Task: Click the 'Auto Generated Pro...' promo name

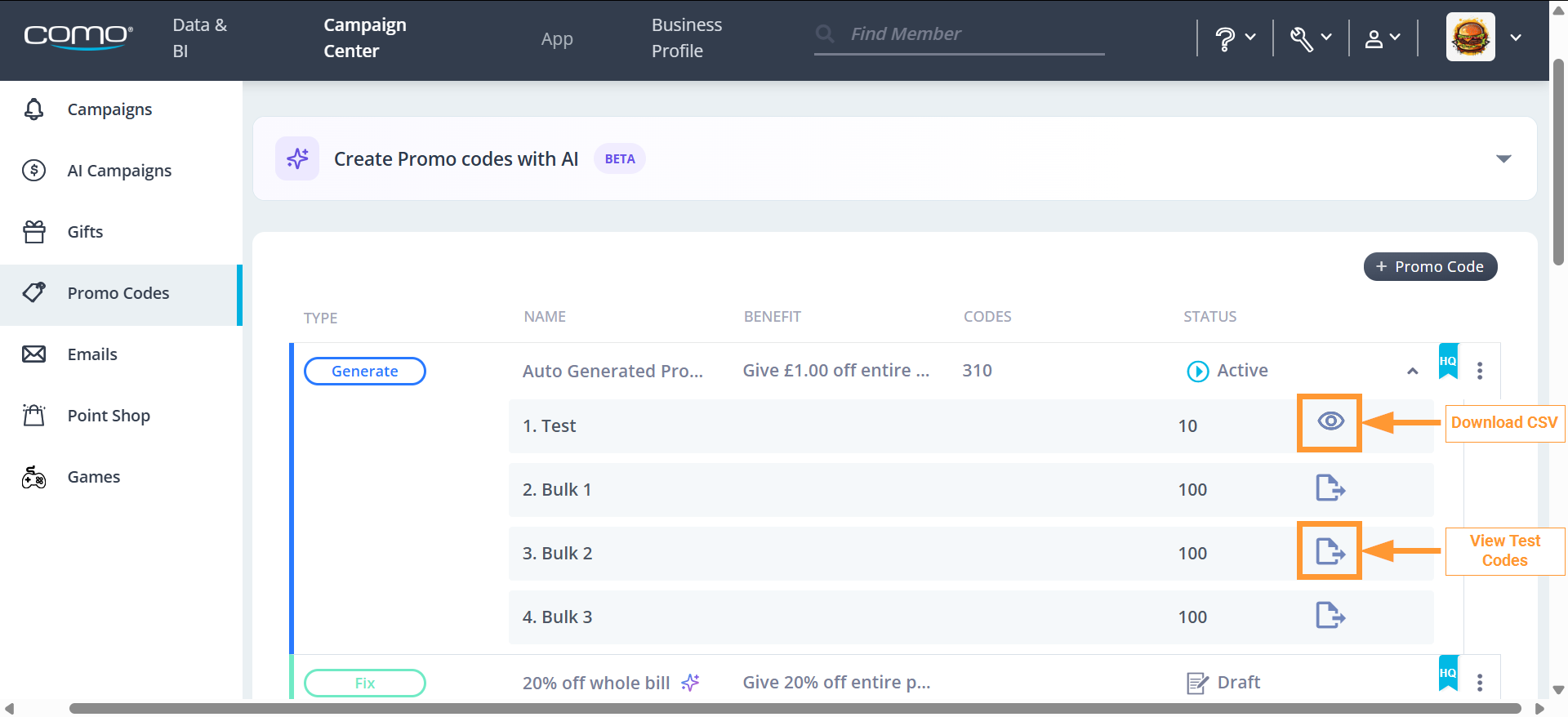Action: click(612, 371)
